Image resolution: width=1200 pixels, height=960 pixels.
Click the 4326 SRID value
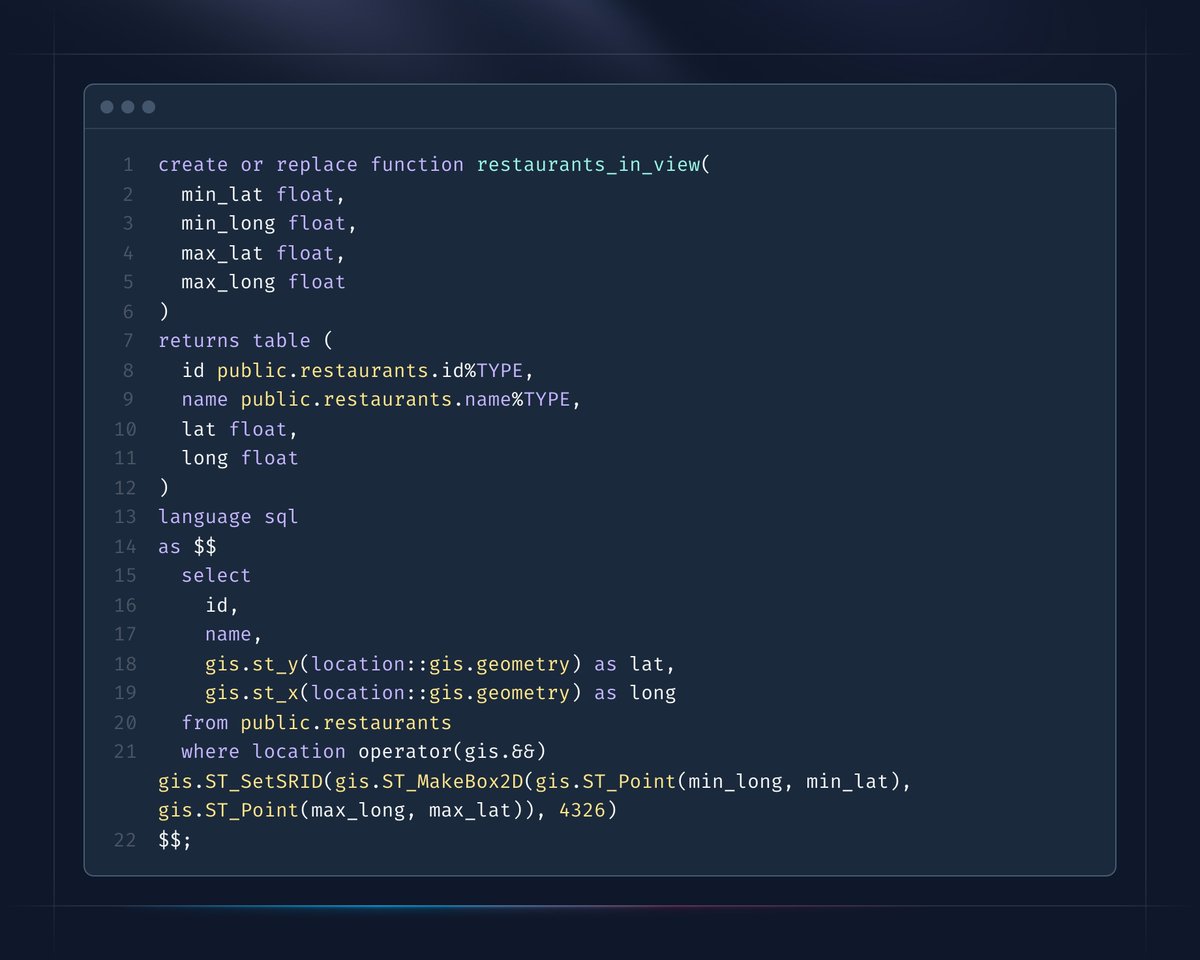pyautogui.click(x=582, y=810)
